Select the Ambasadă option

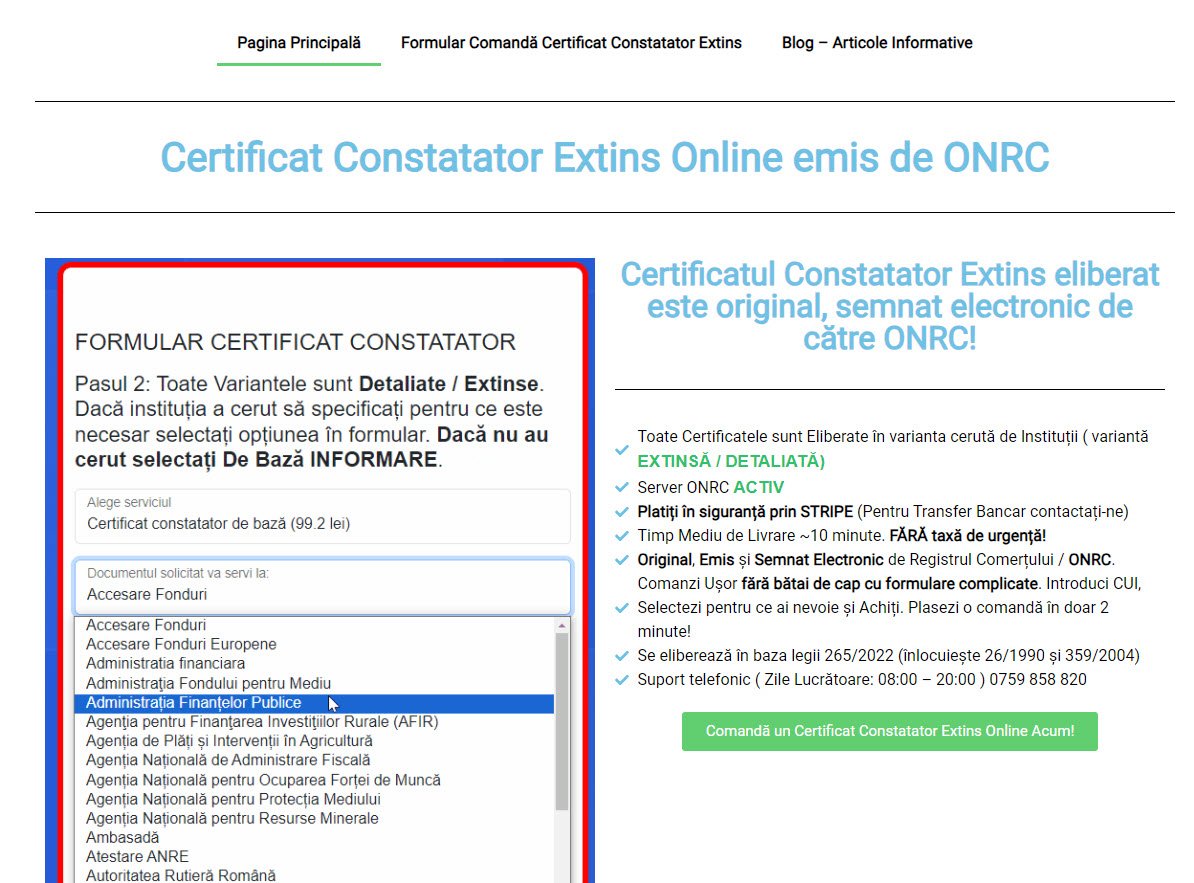tap(314, 837)
